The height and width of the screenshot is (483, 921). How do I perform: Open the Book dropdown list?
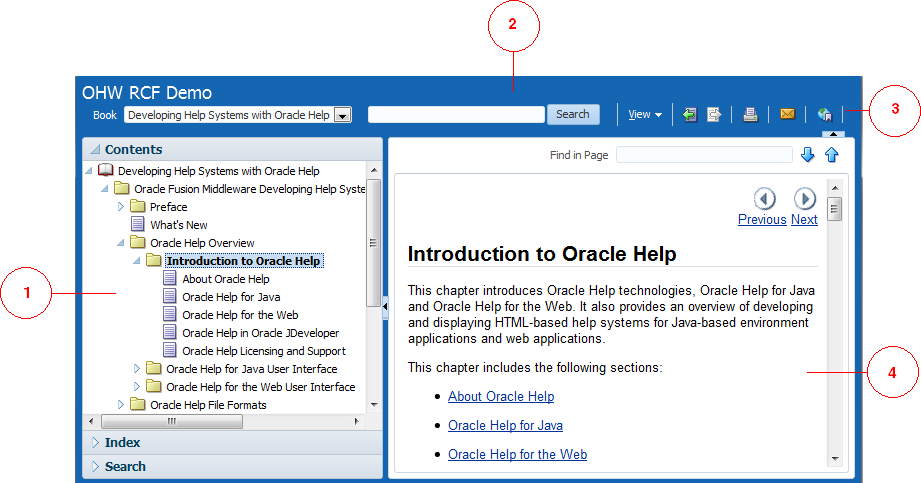click(342, 115)
